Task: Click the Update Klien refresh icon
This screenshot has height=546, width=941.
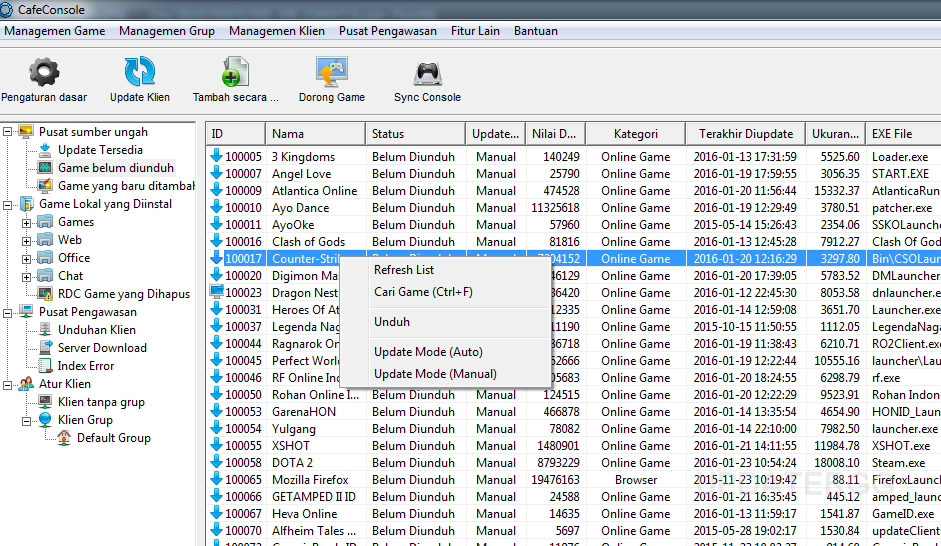Action: pos(139,72)
